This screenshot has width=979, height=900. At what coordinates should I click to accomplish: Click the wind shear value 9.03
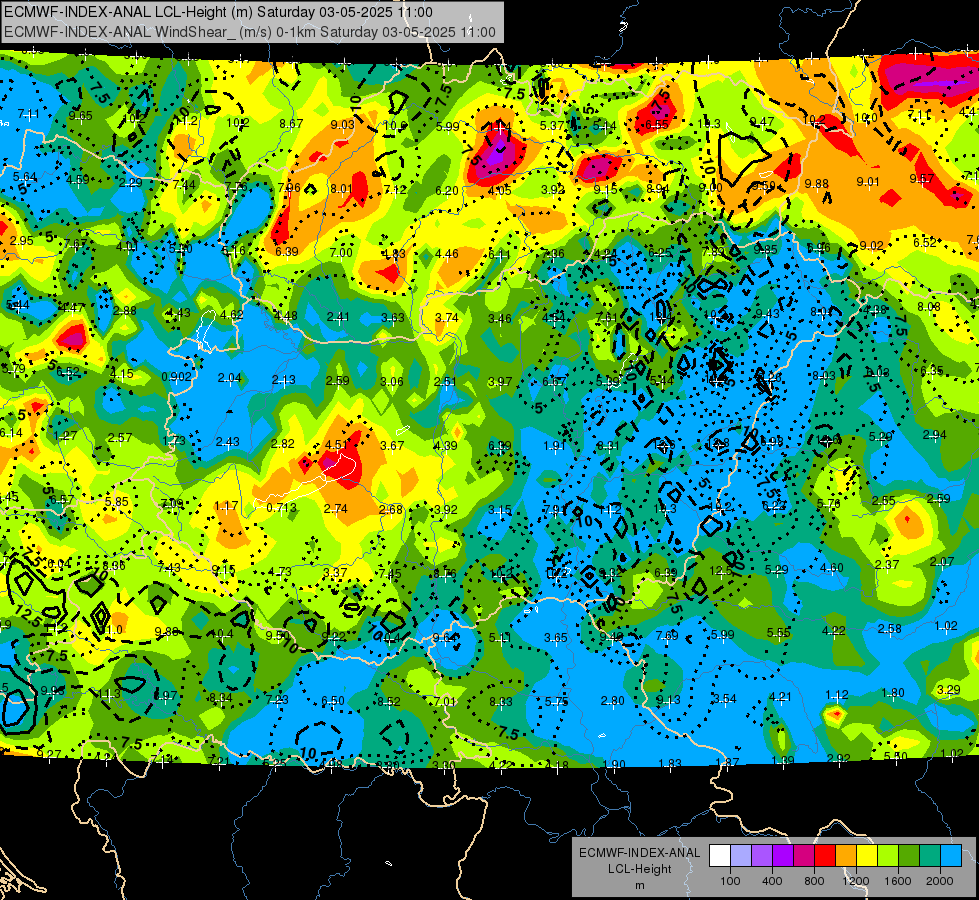[342, 124]
